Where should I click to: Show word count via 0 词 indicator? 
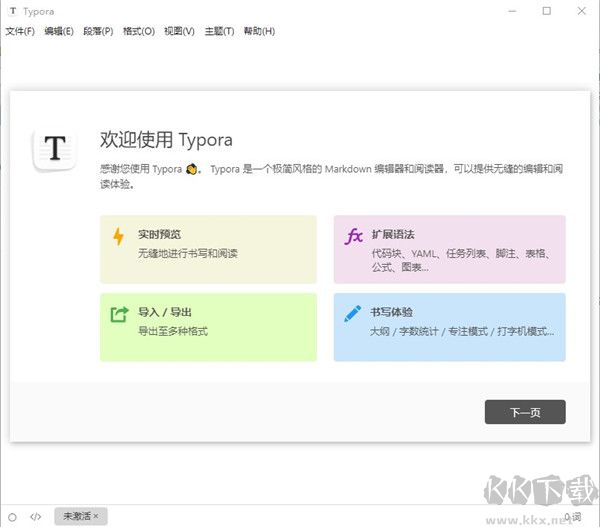[573, 516]
